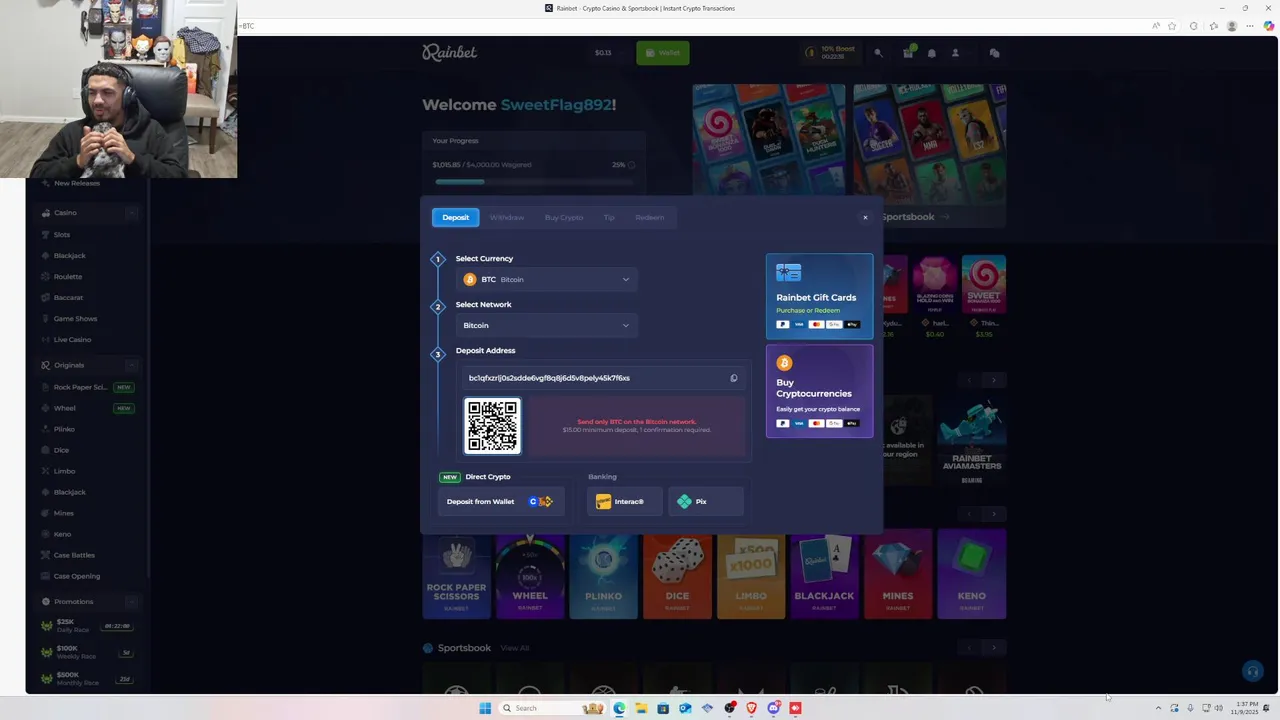1280x720 pixels.
Task: Copy the BTC deposit address
Action: [733, 378]
